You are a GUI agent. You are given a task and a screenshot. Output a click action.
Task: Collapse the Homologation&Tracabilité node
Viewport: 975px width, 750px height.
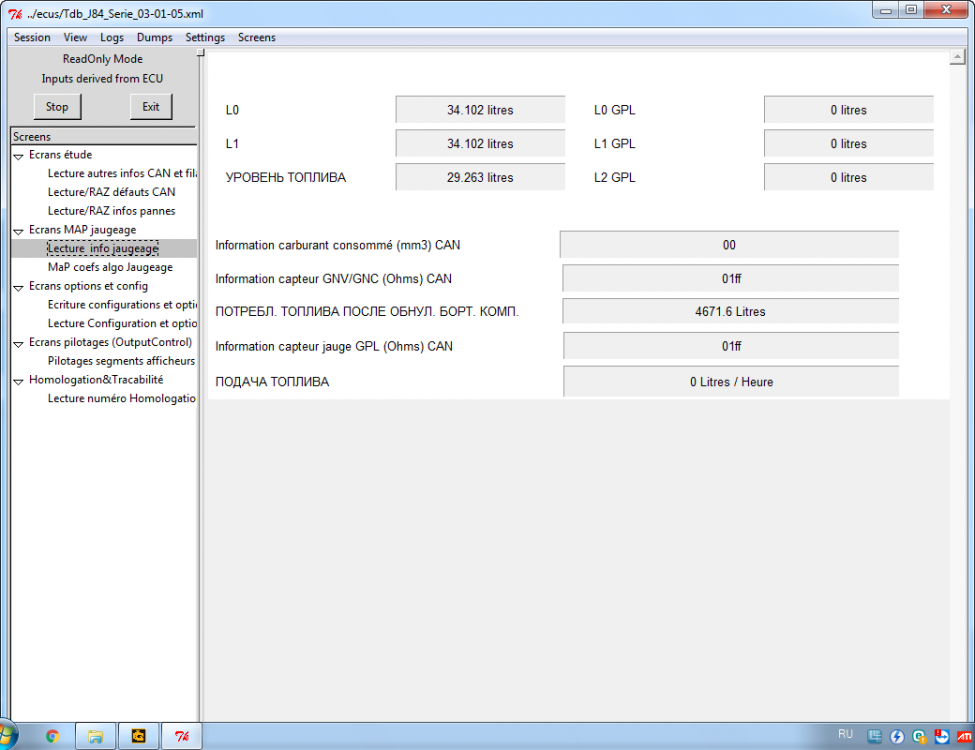pyautogui.click(x=19, y=381)
